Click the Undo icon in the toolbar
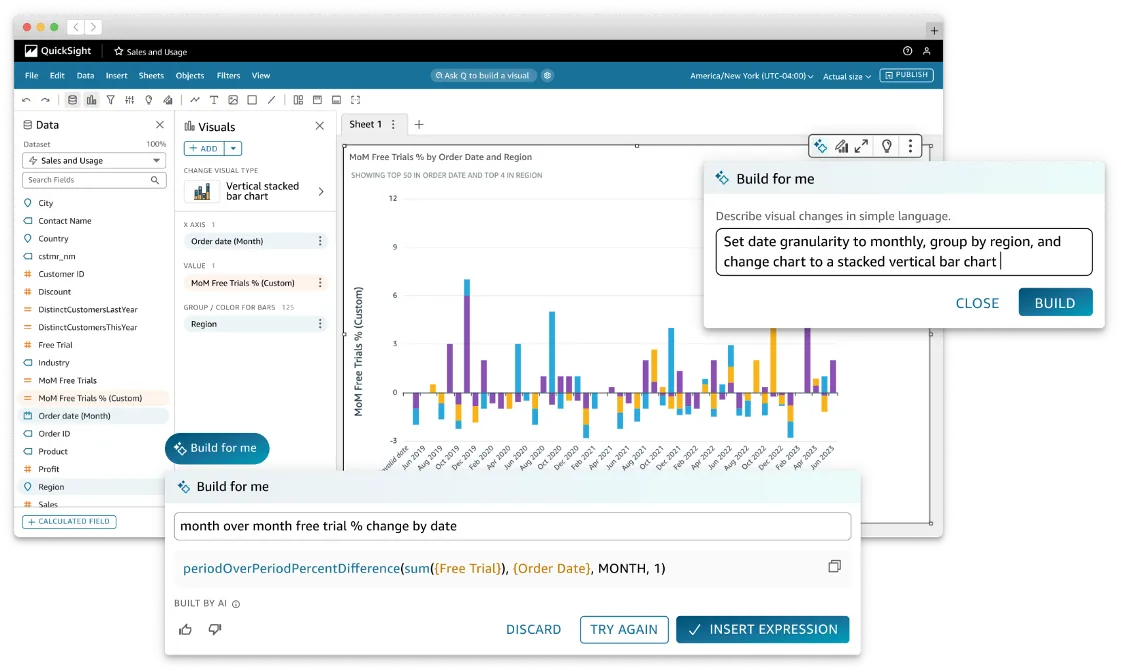The height and width of the screenshot is (672, 1125). [x=27, y=99]
